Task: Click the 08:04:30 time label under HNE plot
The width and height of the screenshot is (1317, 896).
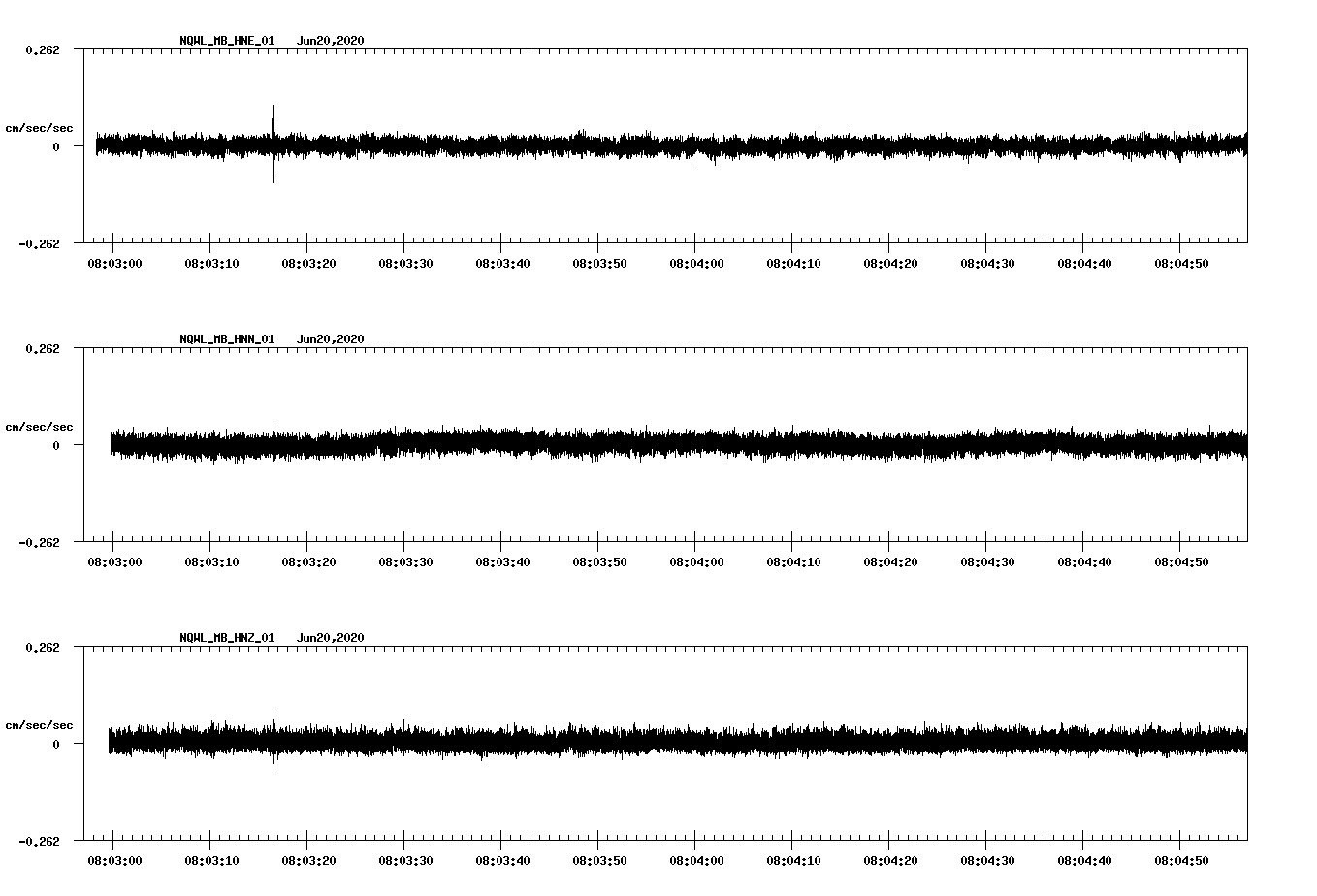Action: click(987, 264)
